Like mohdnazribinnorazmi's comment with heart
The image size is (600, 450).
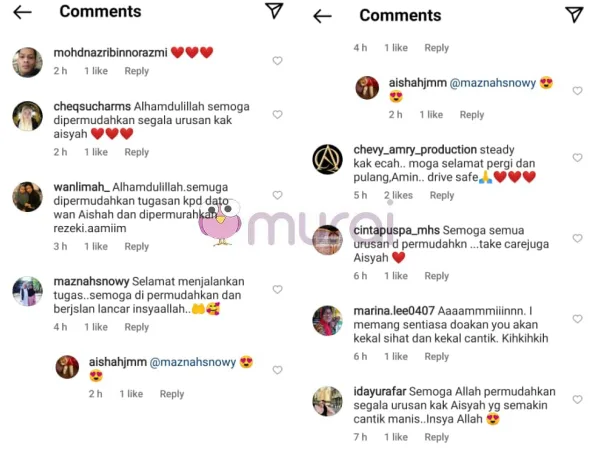coord(277,60)
